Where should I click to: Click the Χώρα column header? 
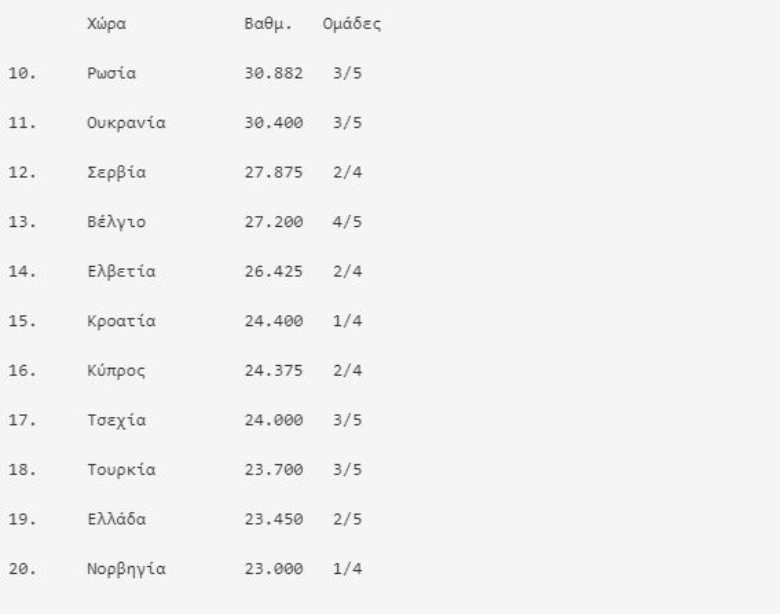coord(106,24)
